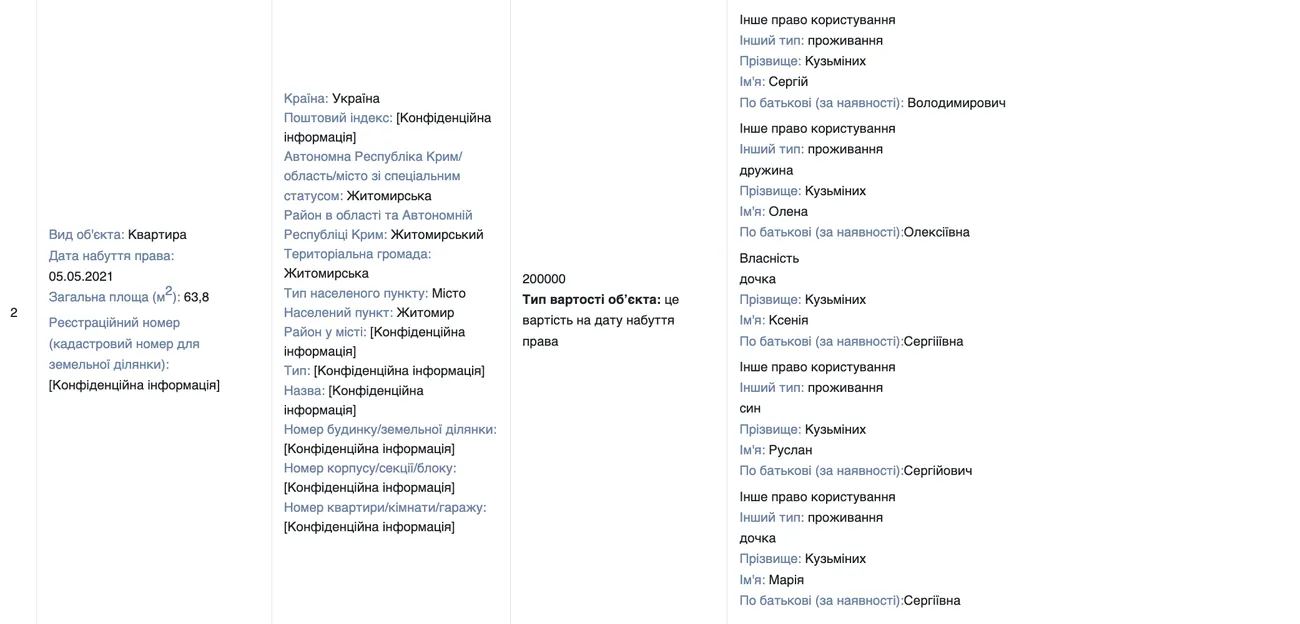Click the Номер будинку/земельної ділянки label

click(x=390, y=430)
